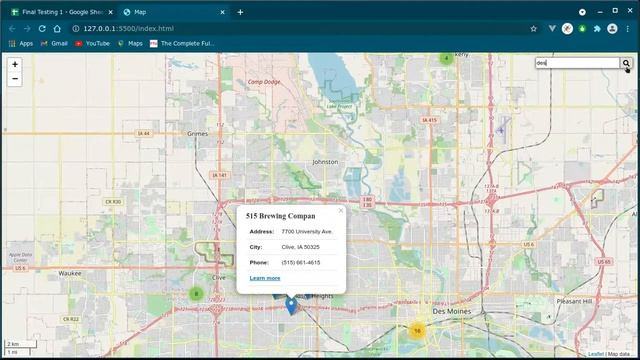The height and width of the screenshot is (360, 640).
Task: Open the browser home page
Action: pos(57,29)
